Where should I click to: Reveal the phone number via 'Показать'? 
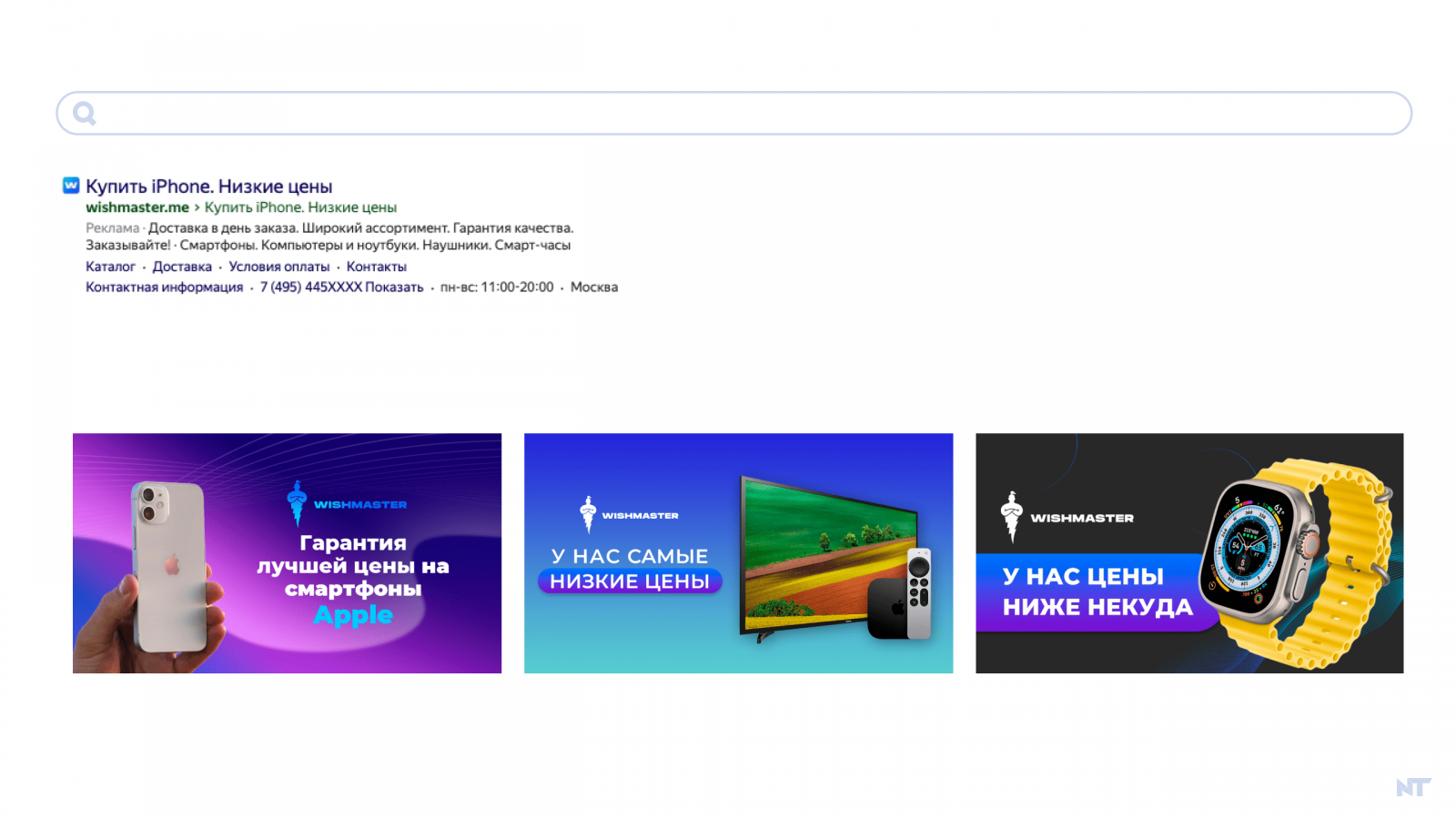pyautogui.click(x=394, y=287)
